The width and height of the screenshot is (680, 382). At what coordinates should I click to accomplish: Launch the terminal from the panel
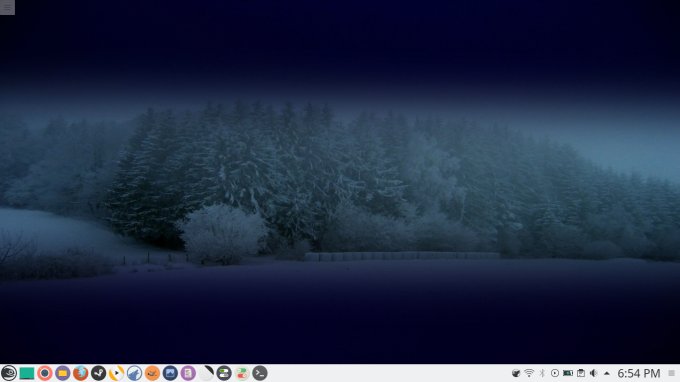coord(260,373)
